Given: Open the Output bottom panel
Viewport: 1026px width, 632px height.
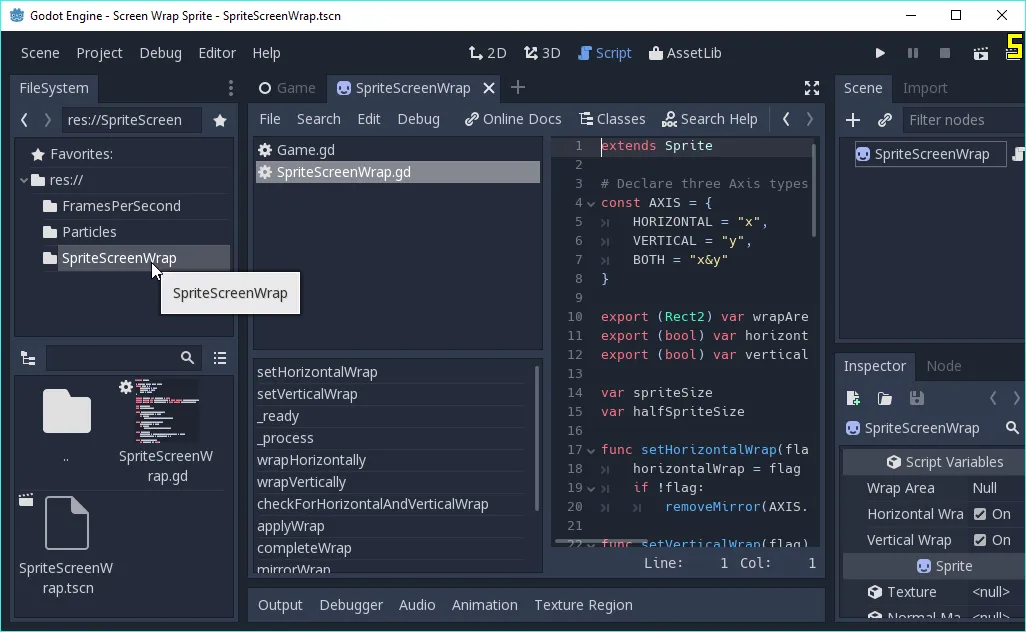Looking at the screenshot, I should click(x=280, y=605).
